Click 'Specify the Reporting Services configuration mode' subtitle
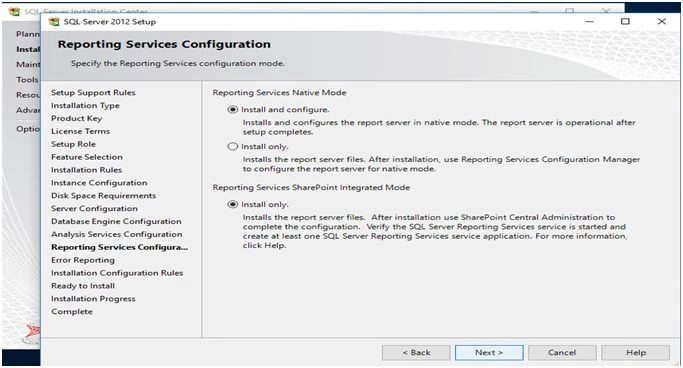 point(178,63)
